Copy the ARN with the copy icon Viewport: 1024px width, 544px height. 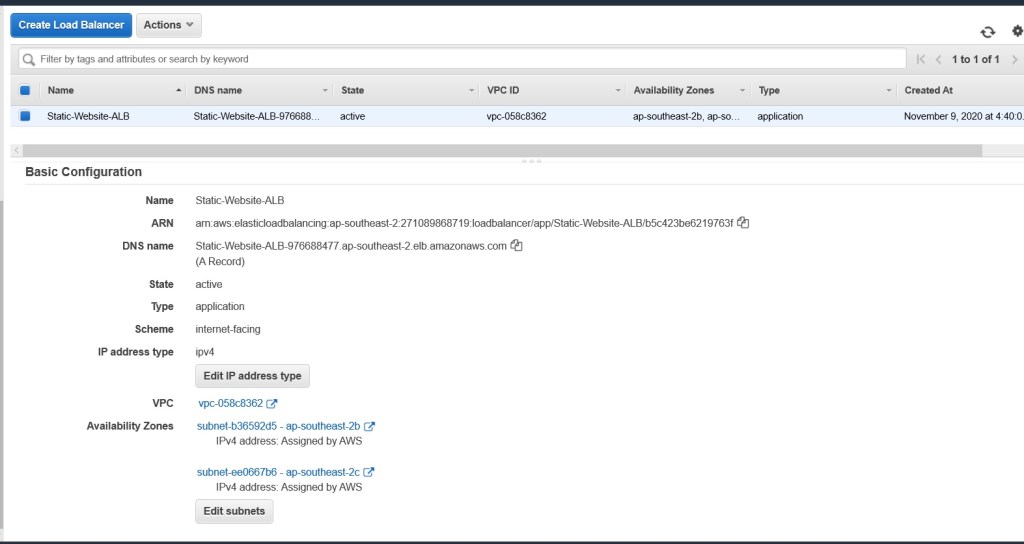(x=743, y=222)
